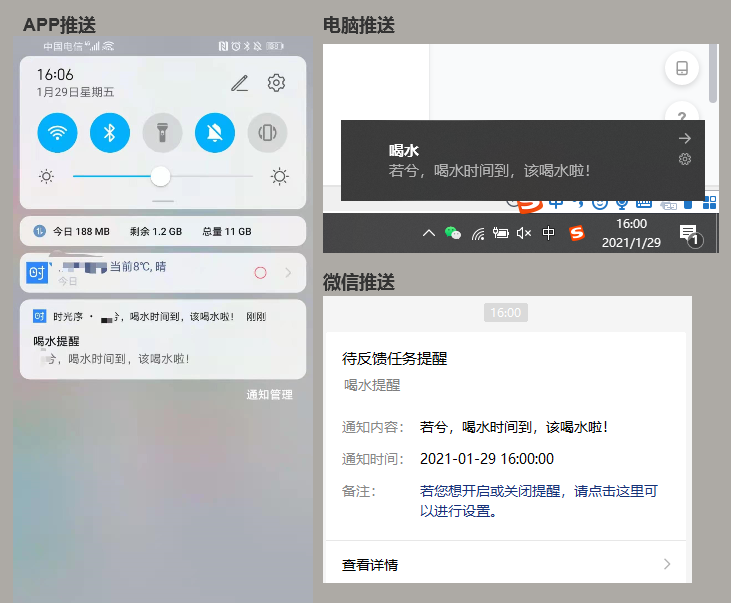Click notification time 2021-01-29 16:00:00
This screenshot has width=731, height=603.
click(x=487, y=459)
